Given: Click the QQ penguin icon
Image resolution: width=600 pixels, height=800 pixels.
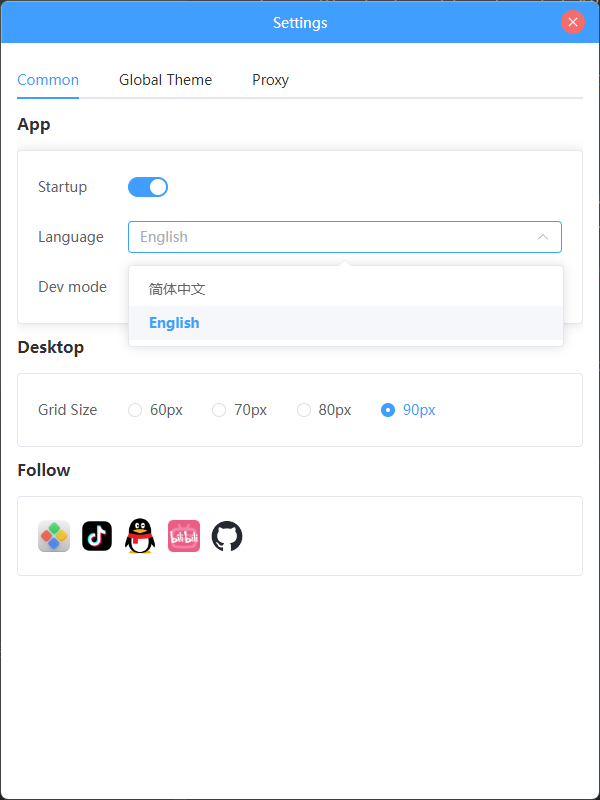Looking at the screenshot, I should 140,536.
